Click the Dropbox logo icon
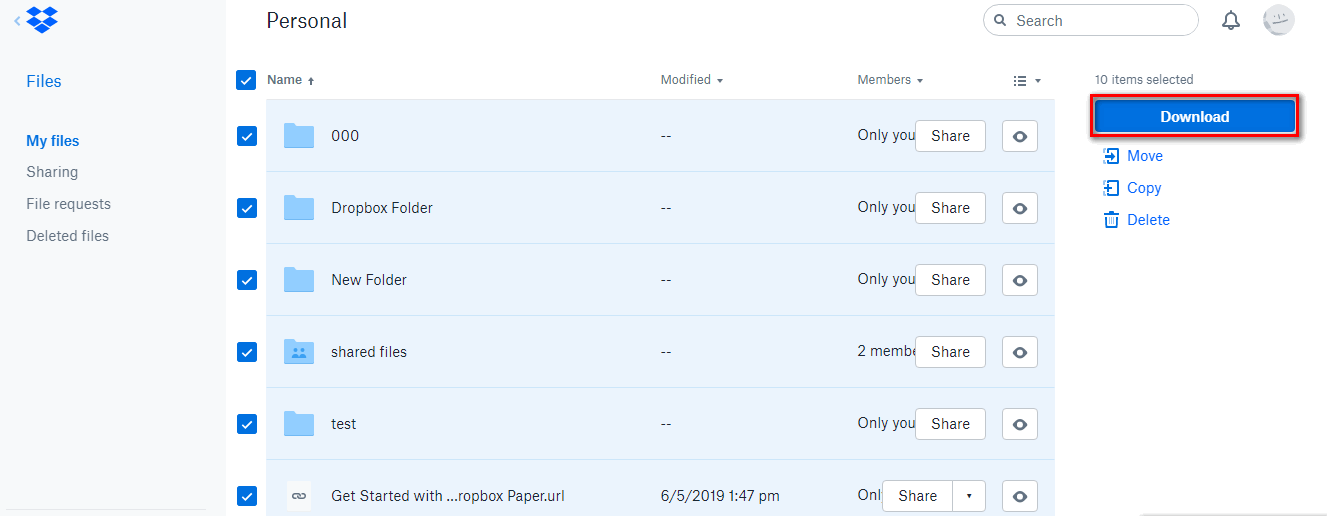This screenshot has width=1327, height=516. (x=42, y=19)
